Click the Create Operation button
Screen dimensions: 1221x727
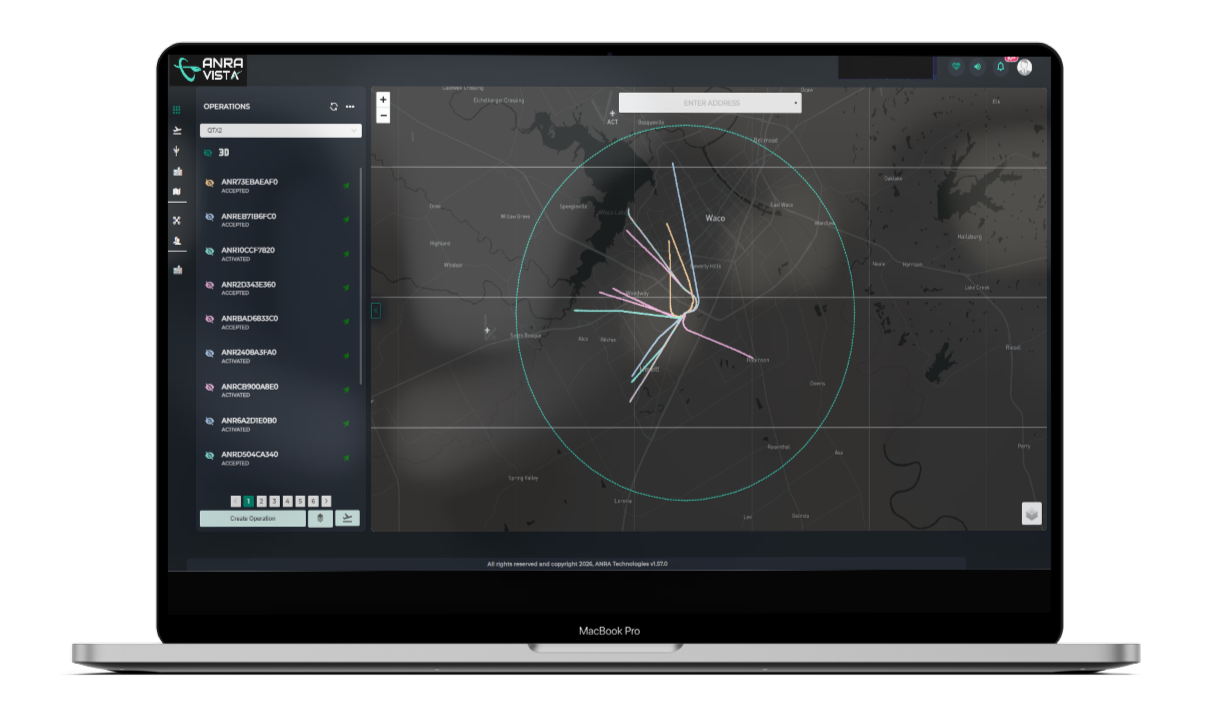pyautogui.click(x=252, y=518)
